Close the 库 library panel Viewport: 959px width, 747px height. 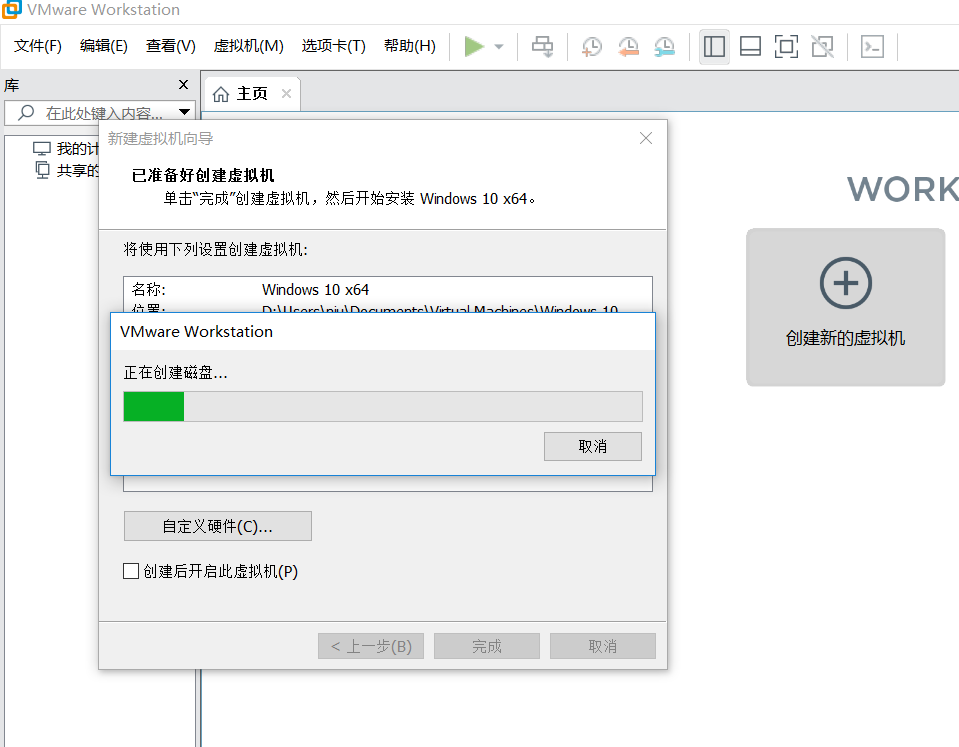pyautogui.click(x=183, y=84)
